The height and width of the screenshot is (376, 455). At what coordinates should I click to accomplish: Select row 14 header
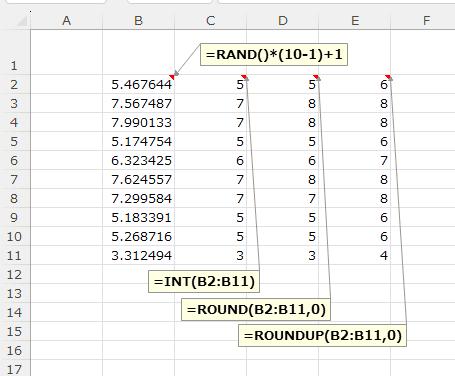pyautogui.click(x=15, y=312)
